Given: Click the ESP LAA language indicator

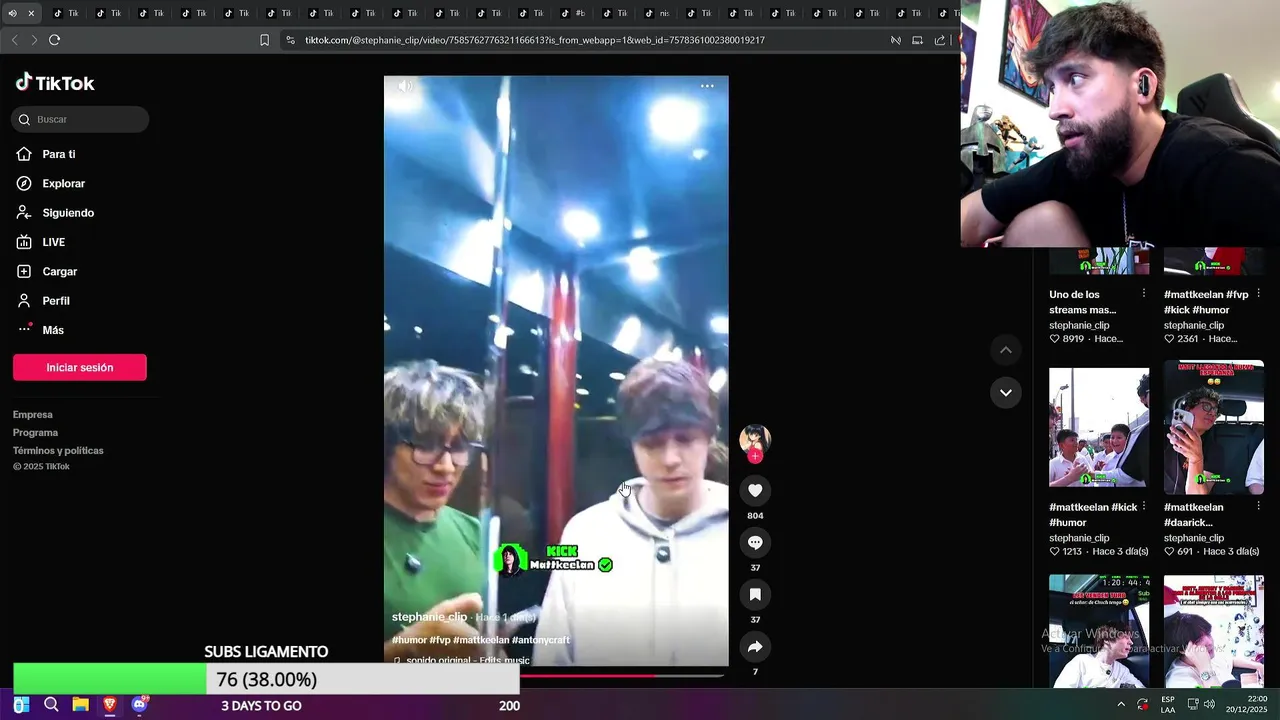Looking at the screenshot, I should [1168, 705].
